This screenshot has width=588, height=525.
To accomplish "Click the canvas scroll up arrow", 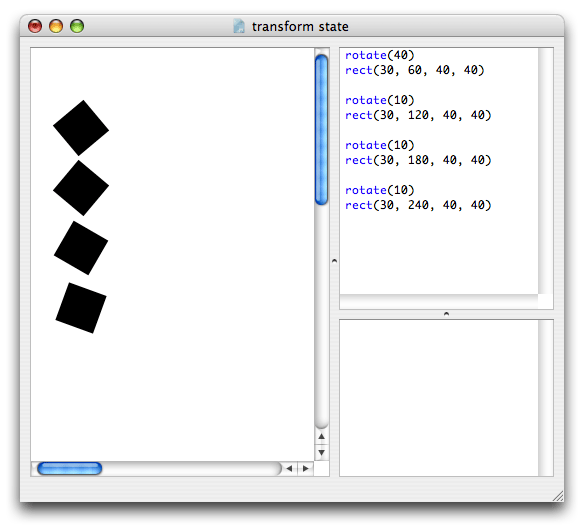I will (321, 436).
